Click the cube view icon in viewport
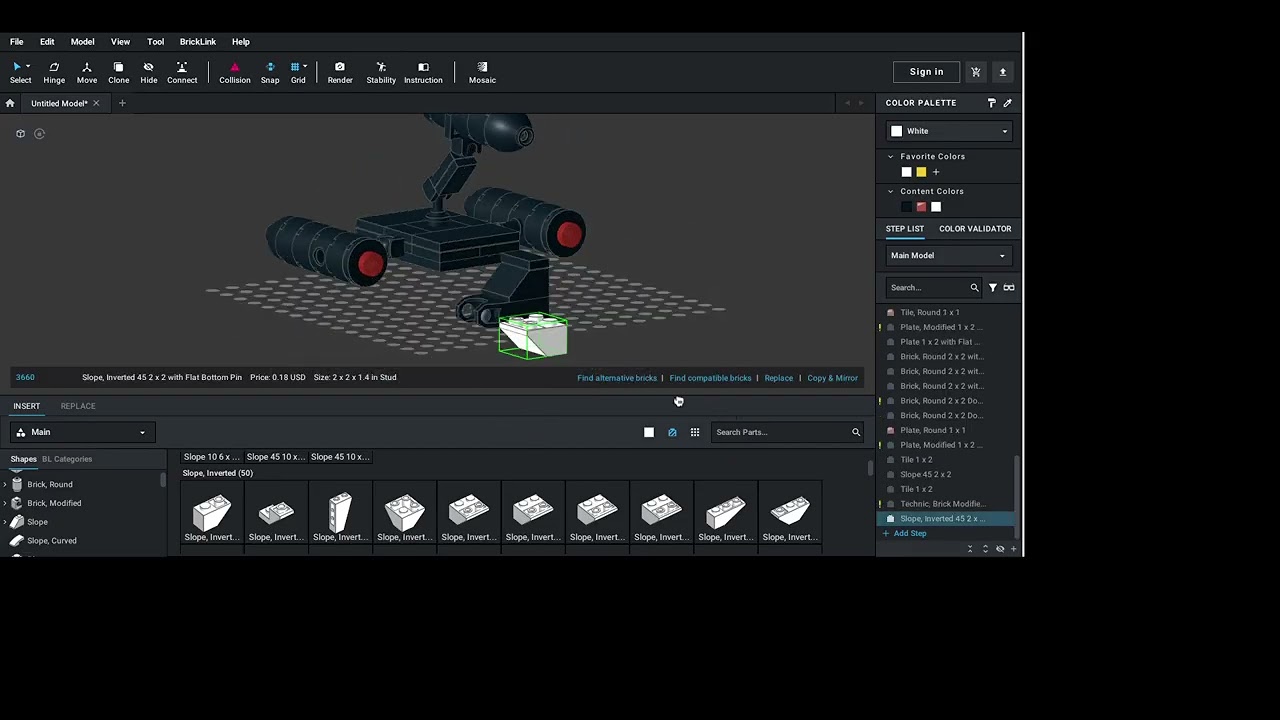Viewport: 1280px width, 720px height. [x=20, y=134]
